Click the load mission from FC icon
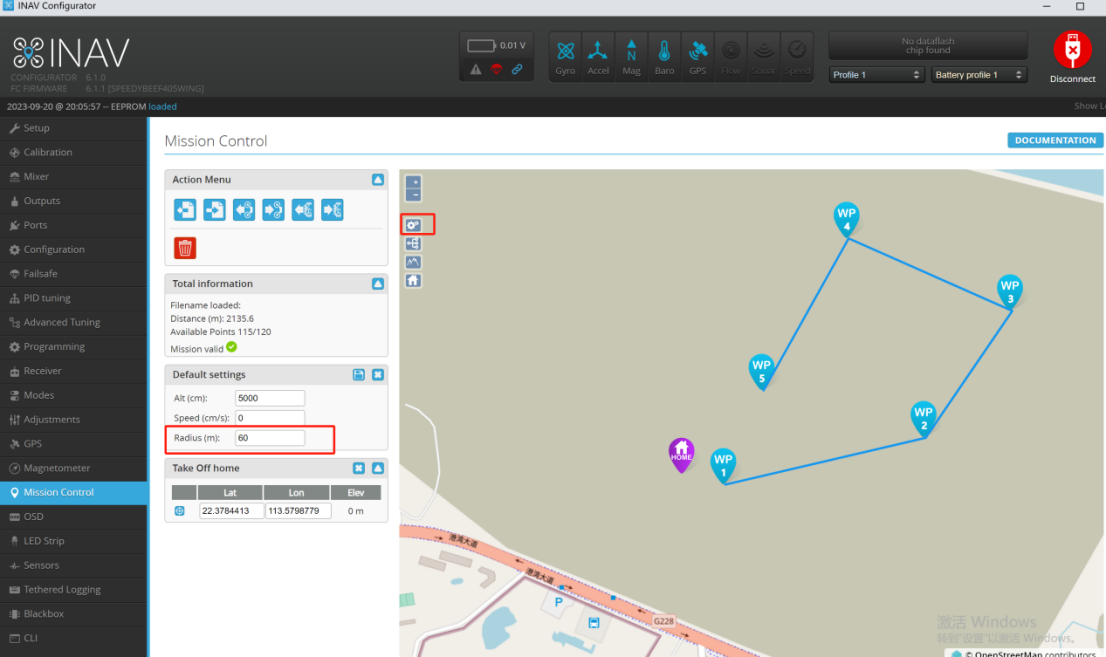 click(244, 210)
